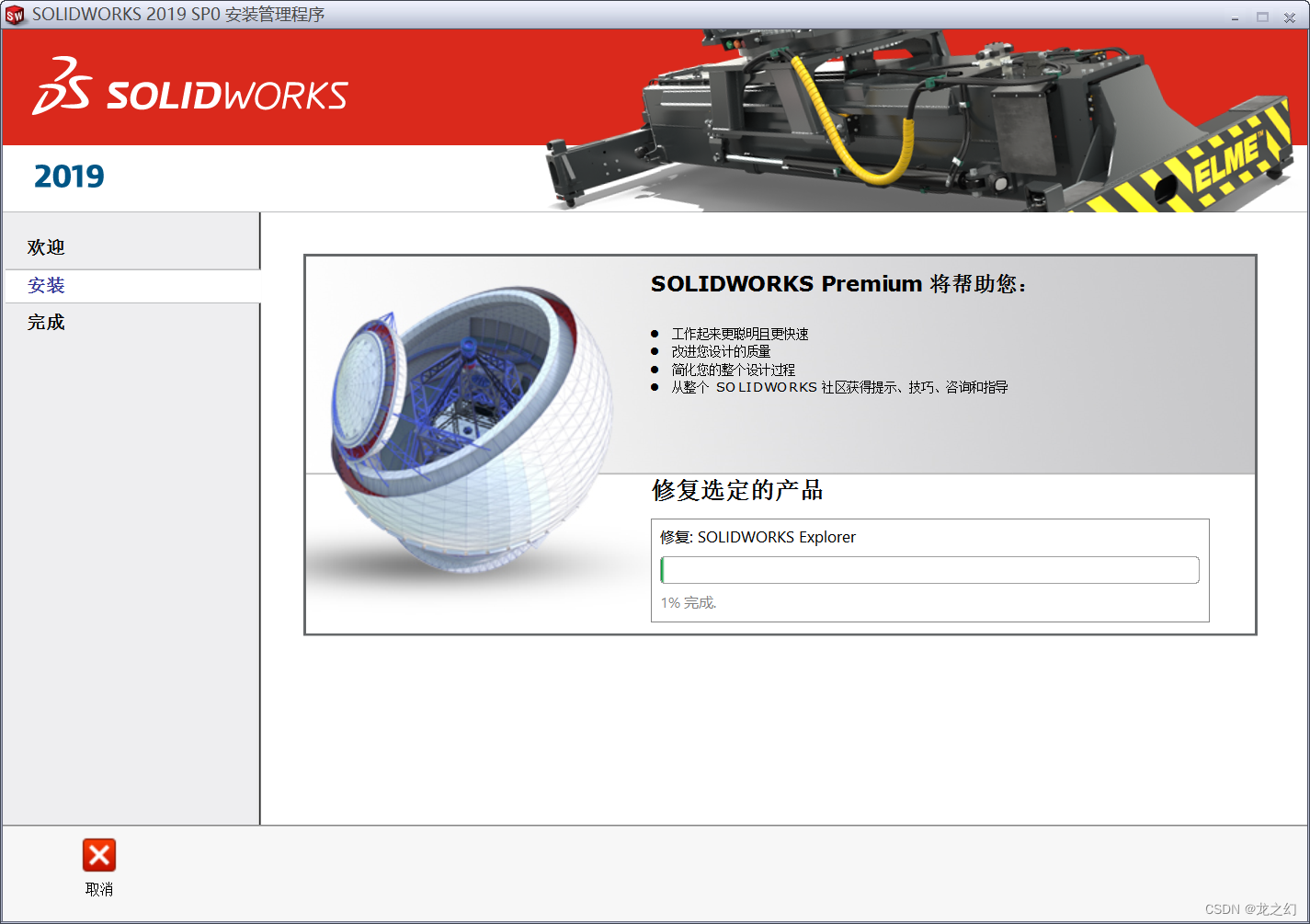
Task: Click the SOLIDWORKS title bar app icon
Action: tap(15, 16)
